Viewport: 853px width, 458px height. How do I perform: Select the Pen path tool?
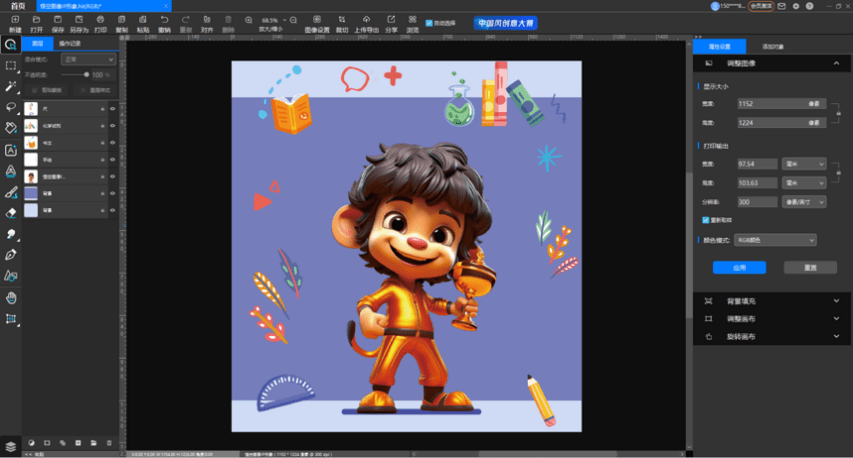pyautogui.click(x=11, y=255)
